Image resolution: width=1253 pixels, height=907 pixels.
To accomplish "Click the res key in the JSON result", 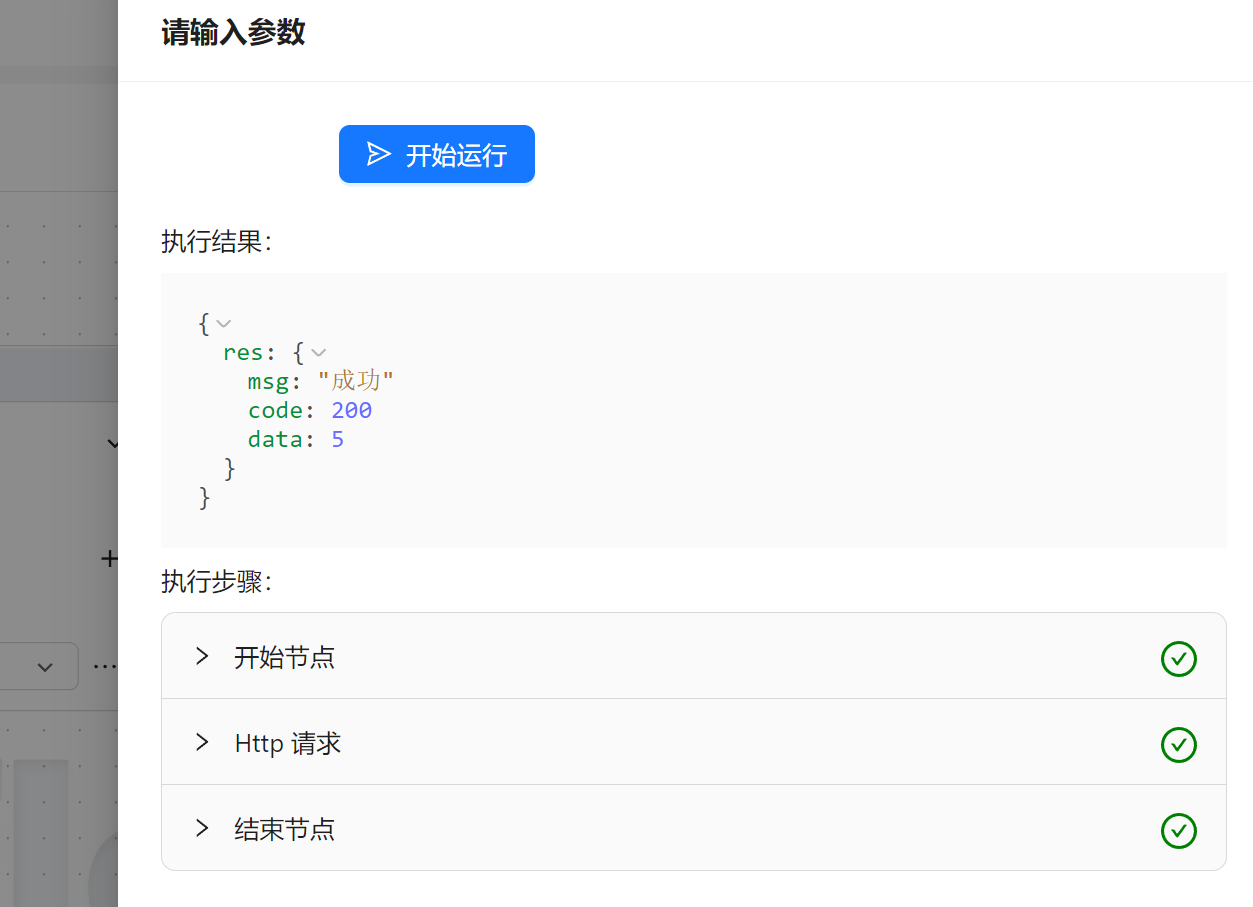I will [242, 353].
